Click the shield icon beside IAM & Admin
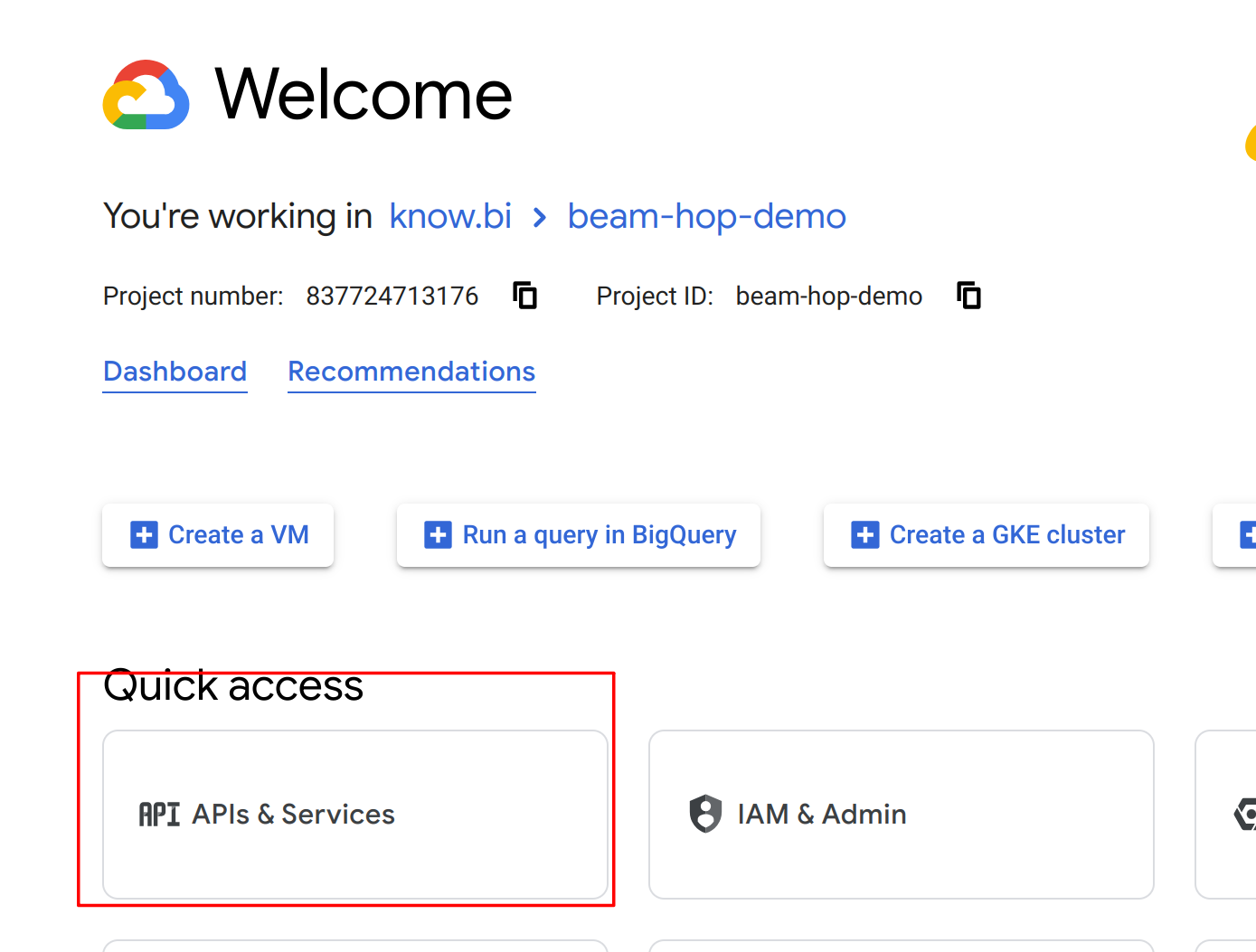1256x952 pixels. point(705,814)
